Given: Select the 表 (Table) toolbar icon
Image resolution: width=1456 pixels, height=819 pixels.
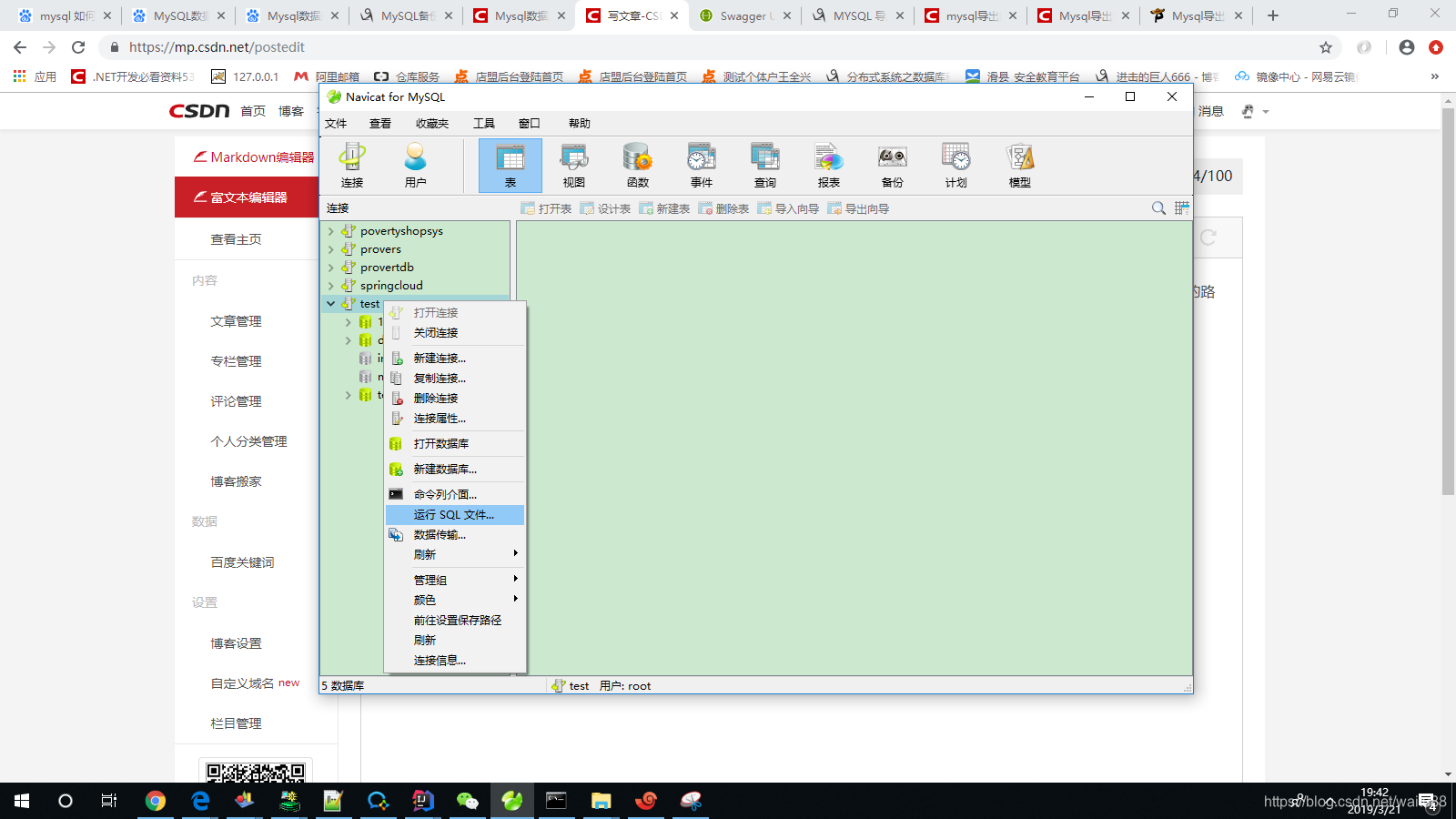Looking at the screenshot, I should click(x=511, y=165).
